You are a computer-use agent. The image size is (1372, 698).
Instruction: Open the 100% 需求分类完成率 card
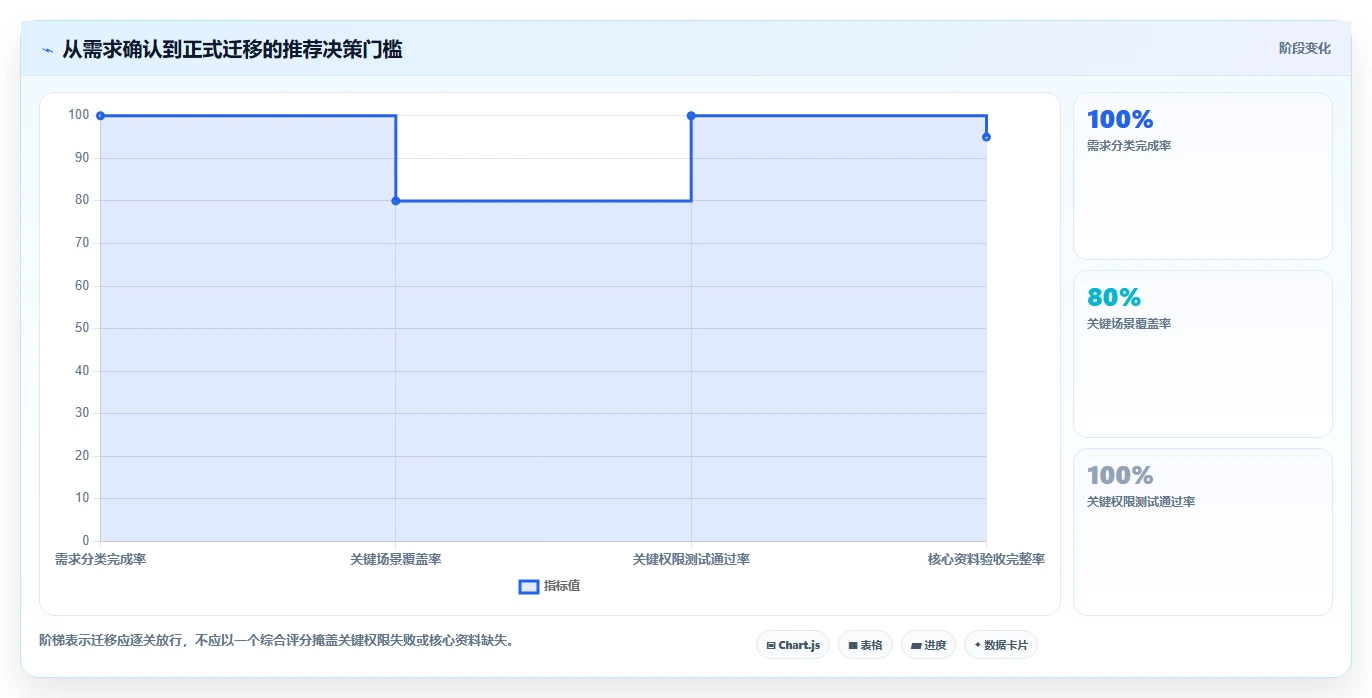point(1202,176)
